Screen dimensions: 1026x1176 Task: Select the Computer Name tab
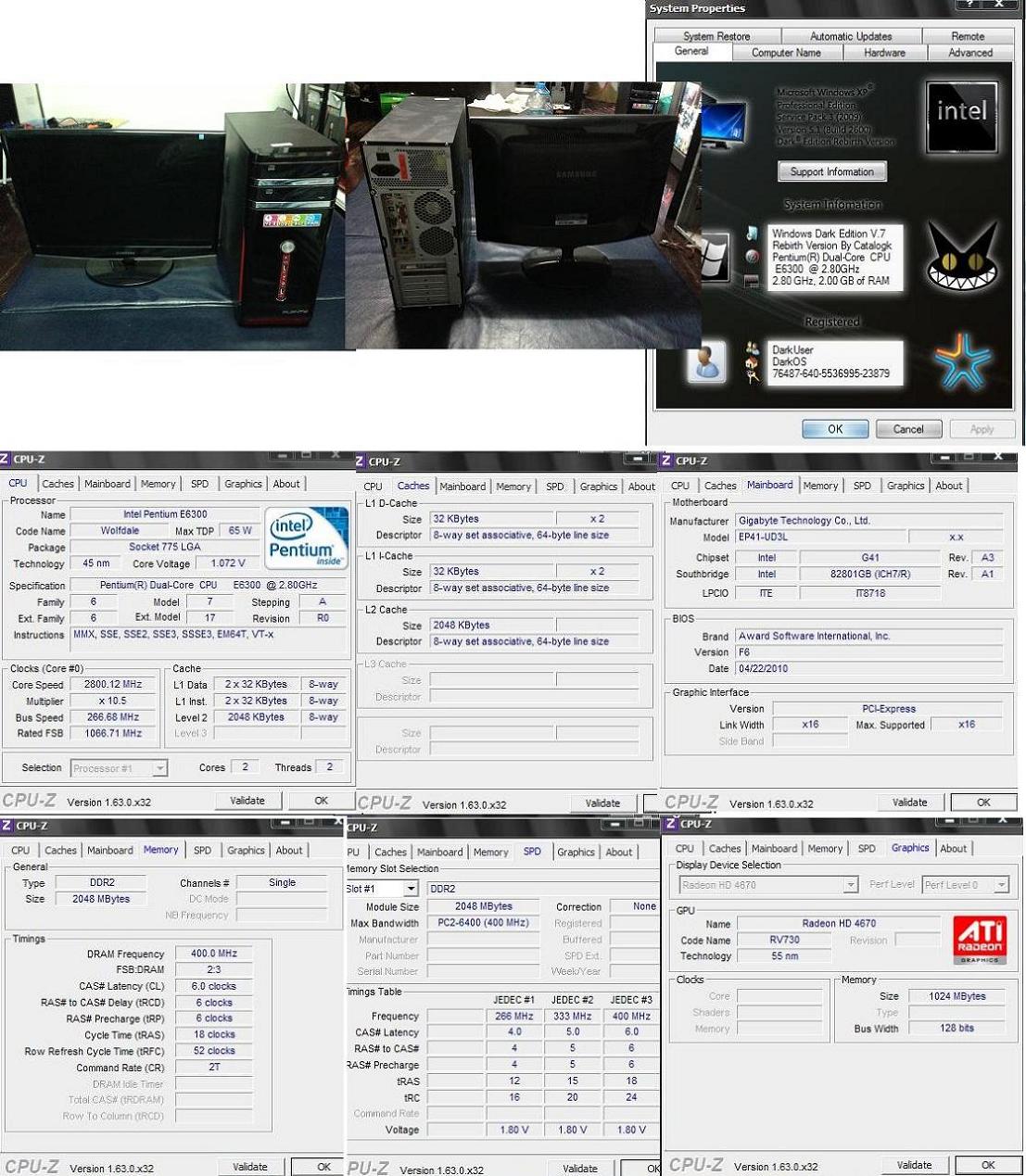786,53
